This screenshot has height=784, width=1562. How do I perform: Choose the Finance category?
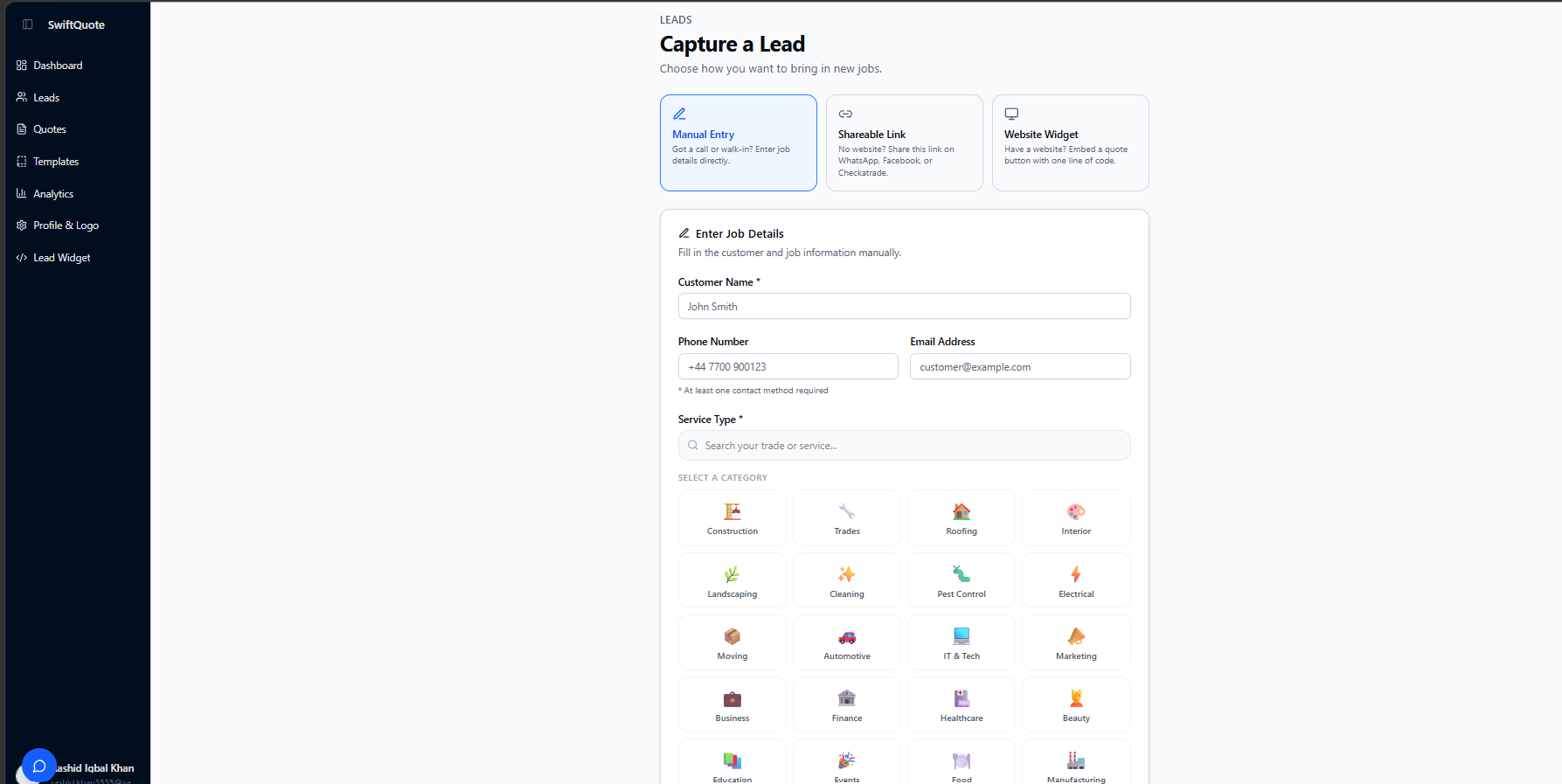tap(847, 704)
